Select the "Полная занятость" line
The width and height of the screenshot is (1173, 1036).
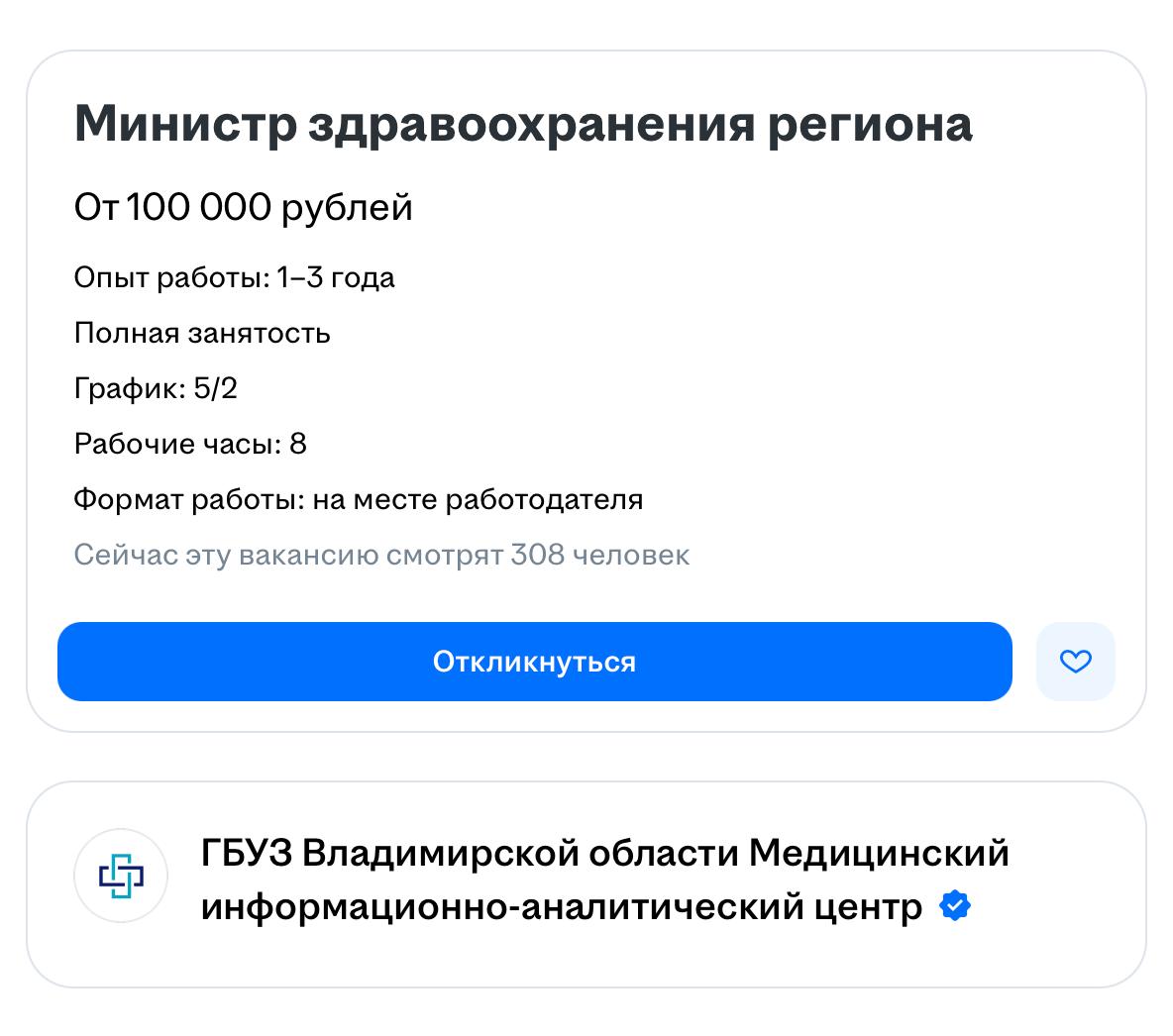pos(202,334)
